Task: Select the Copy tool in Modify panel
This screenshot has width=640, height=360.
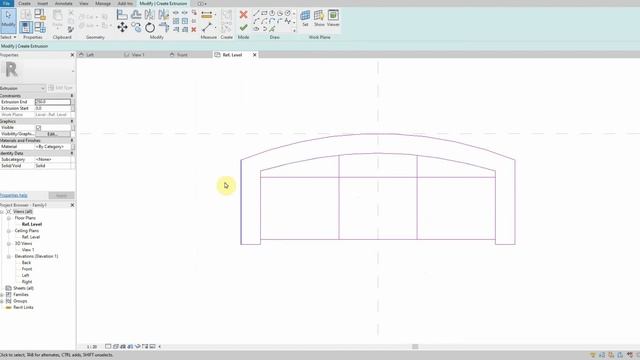Action: coord(136,27)
